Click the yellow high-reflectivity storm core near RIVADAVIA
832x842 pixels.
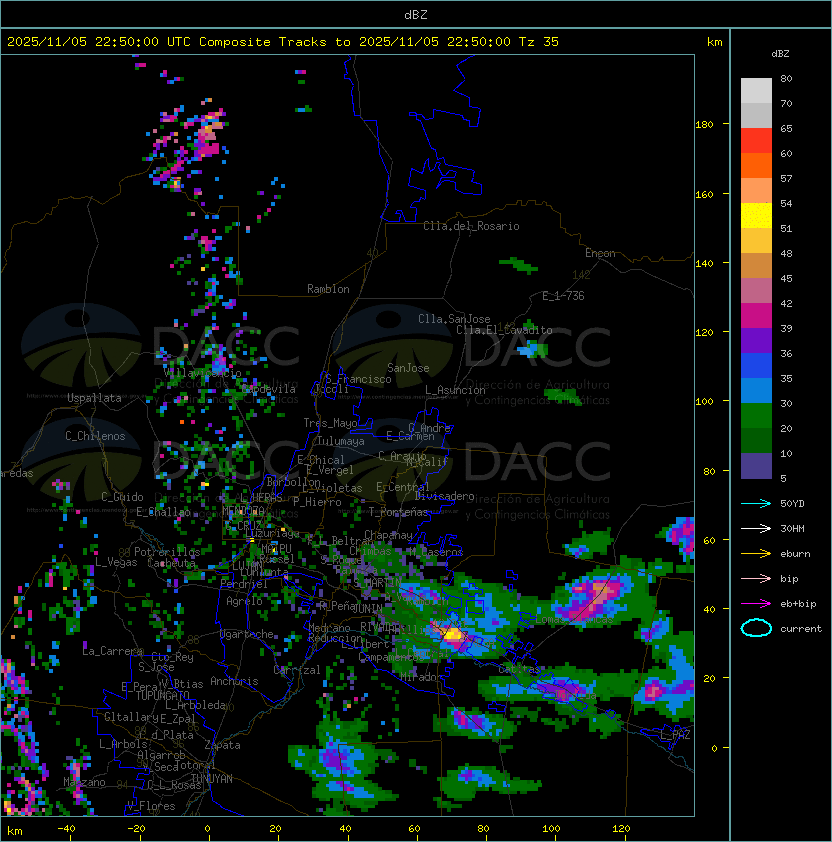[453, 634]
